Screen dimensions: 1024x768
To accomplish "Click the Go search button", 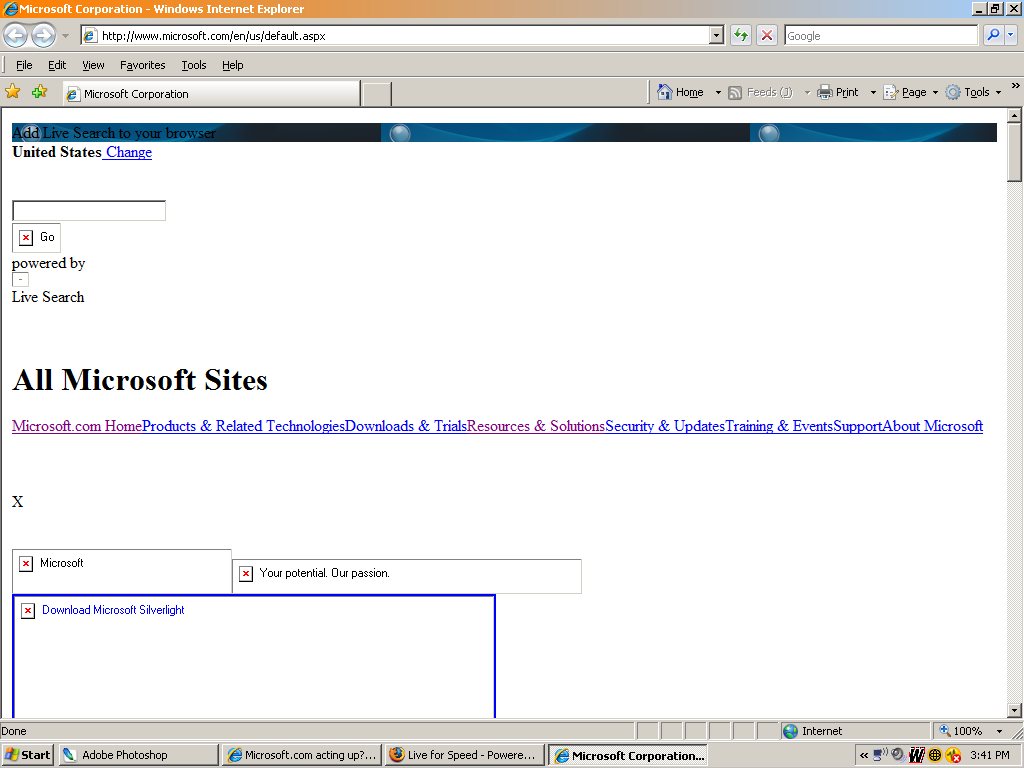I will pyautogui.click(x=37, y=237).
